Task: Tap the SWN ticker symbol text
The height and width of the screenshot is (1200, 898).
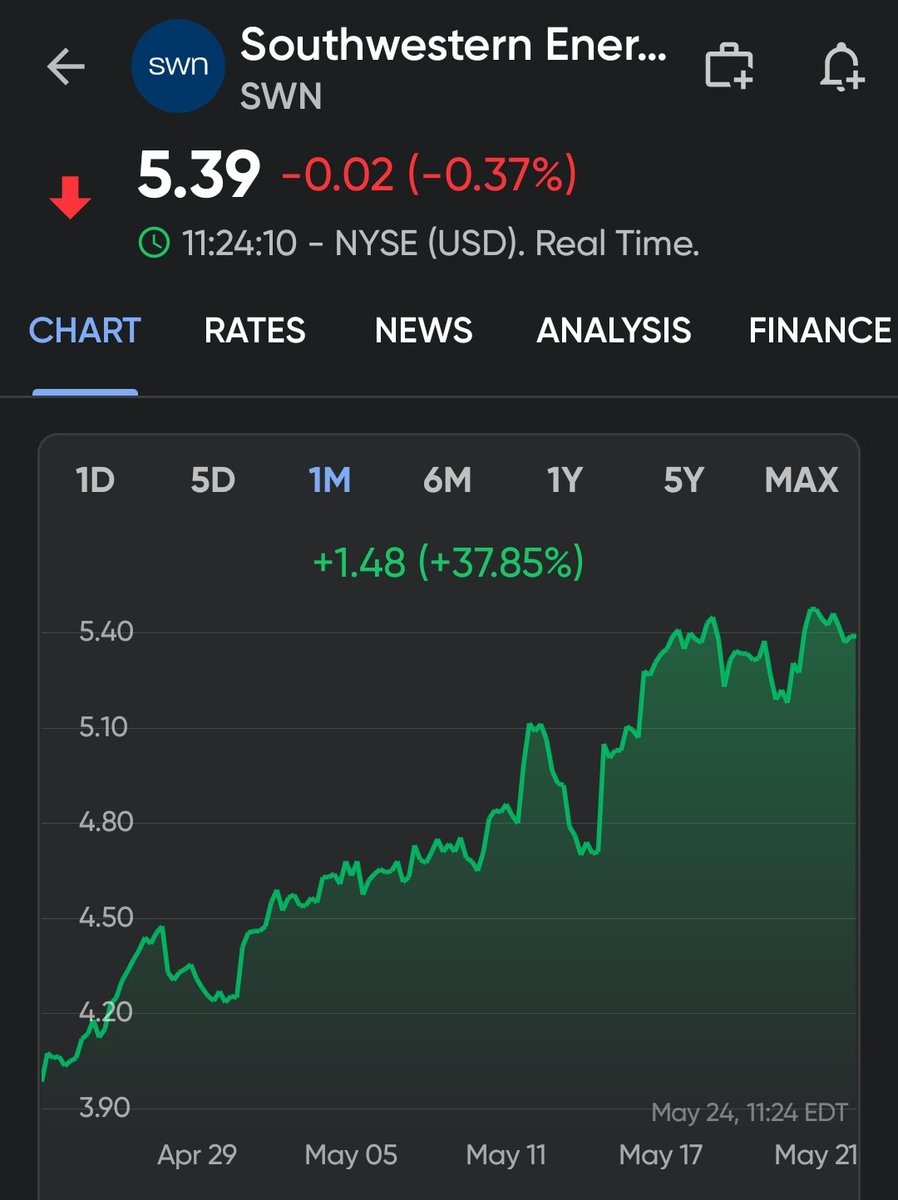Action: point(281,96)
